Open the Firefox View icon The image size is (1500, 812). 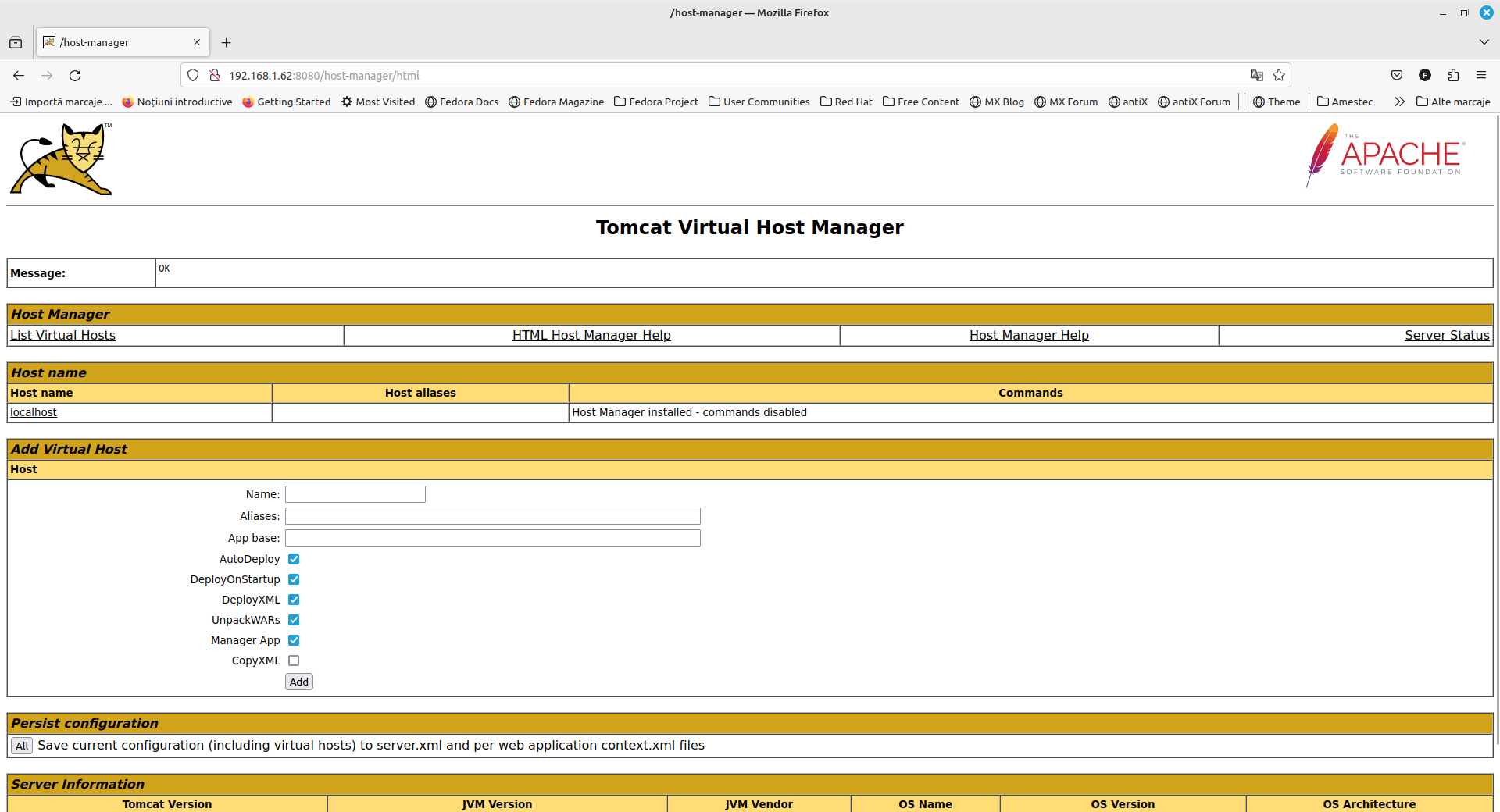(x=16, y=42)
